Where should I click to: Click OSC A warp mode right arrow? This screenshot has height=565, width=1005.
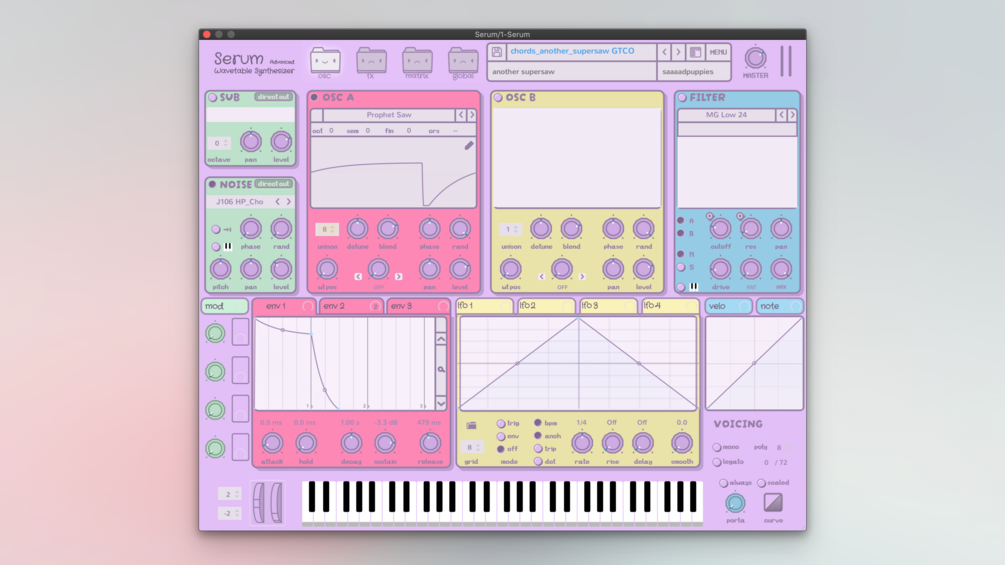click(x=399, y=277)
